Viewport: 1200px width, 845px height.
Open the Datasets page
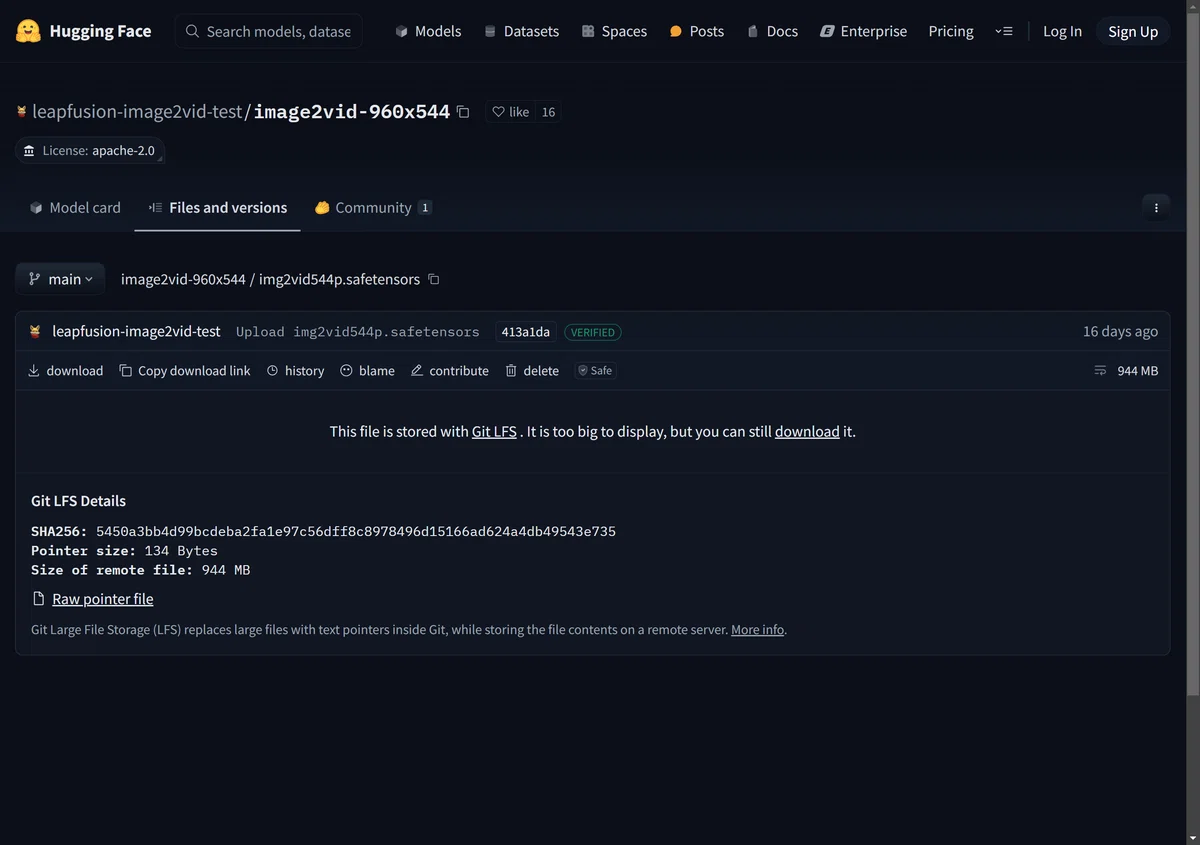tap(521, 31)
